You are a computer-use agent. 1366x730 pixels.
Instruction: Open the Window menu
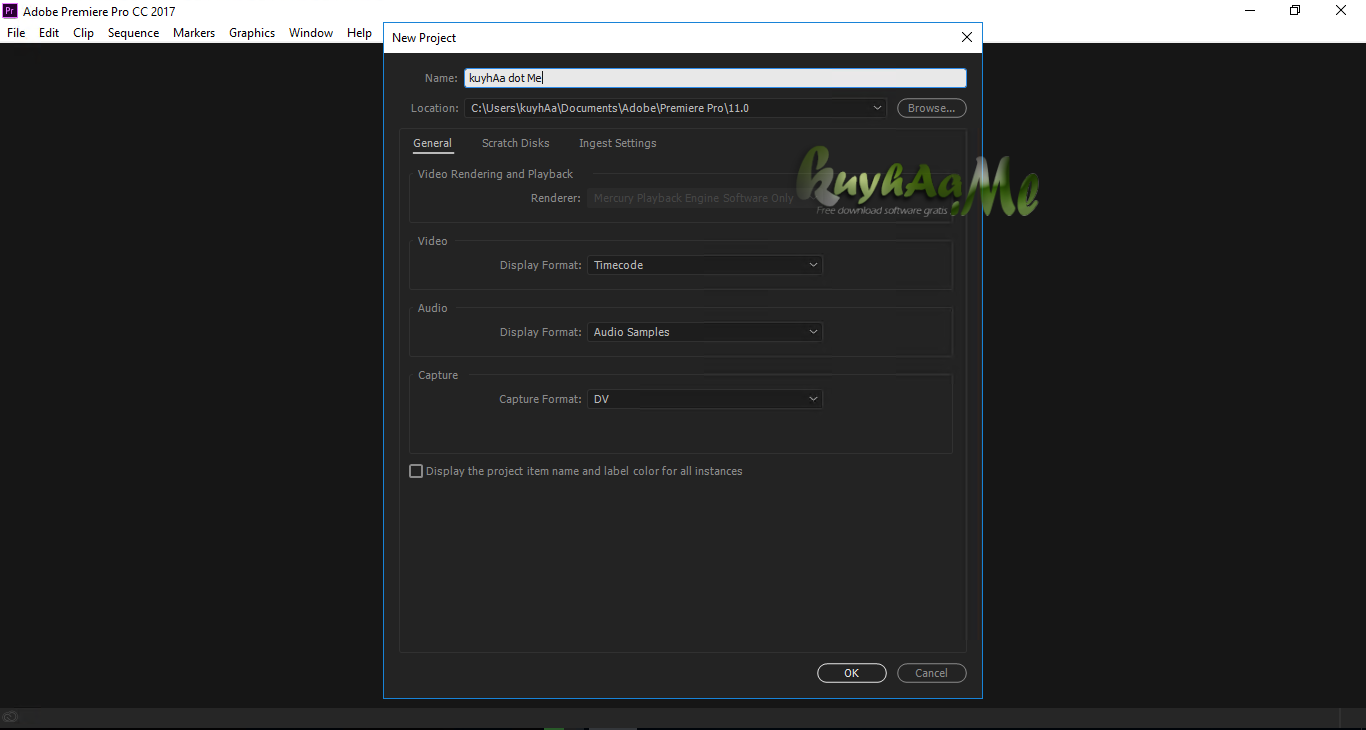(x=311, y=33)
